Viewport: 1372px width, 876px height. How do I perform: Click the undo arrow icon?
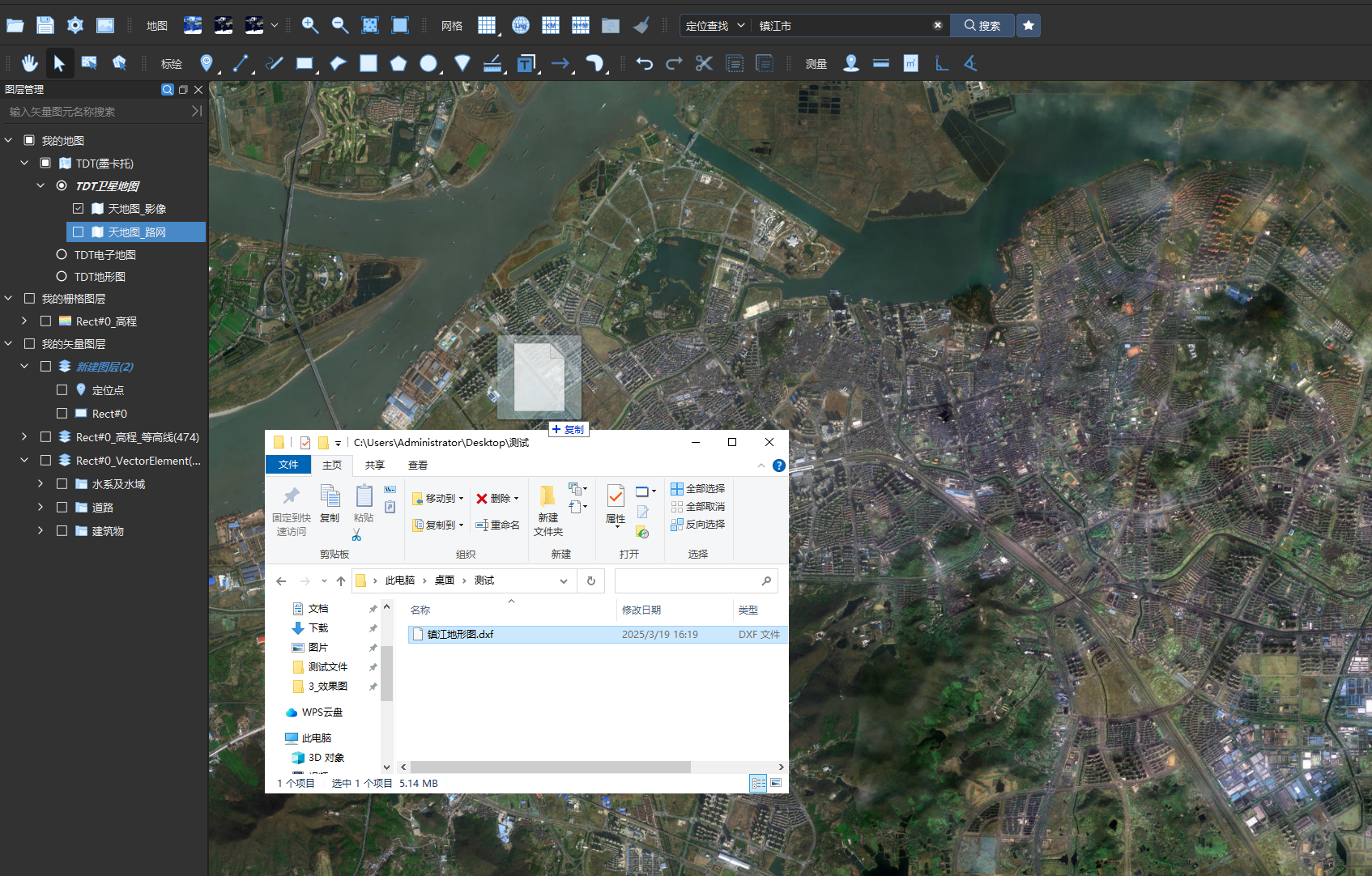(x=644, y=63)
